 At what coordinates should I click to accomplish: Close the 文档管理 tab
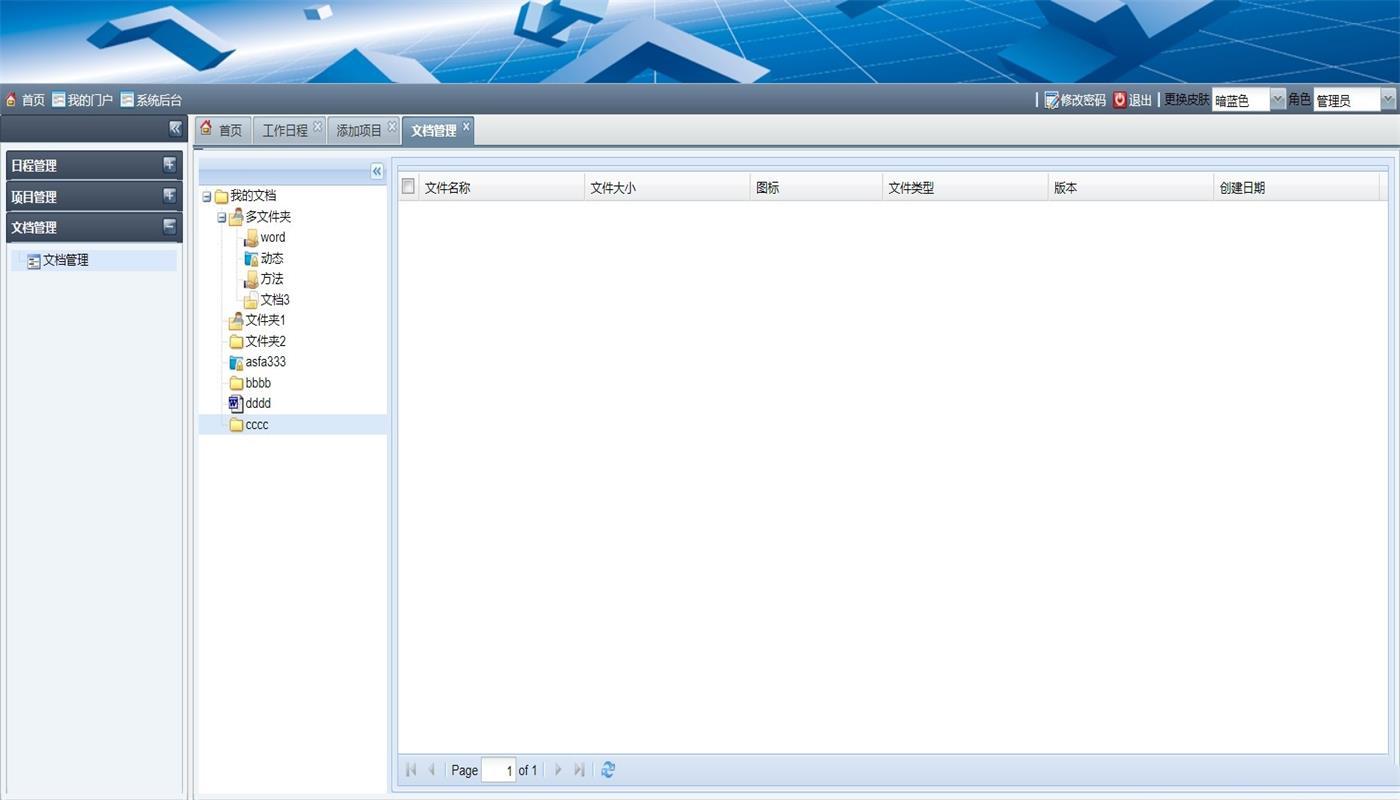click(466, 126)
